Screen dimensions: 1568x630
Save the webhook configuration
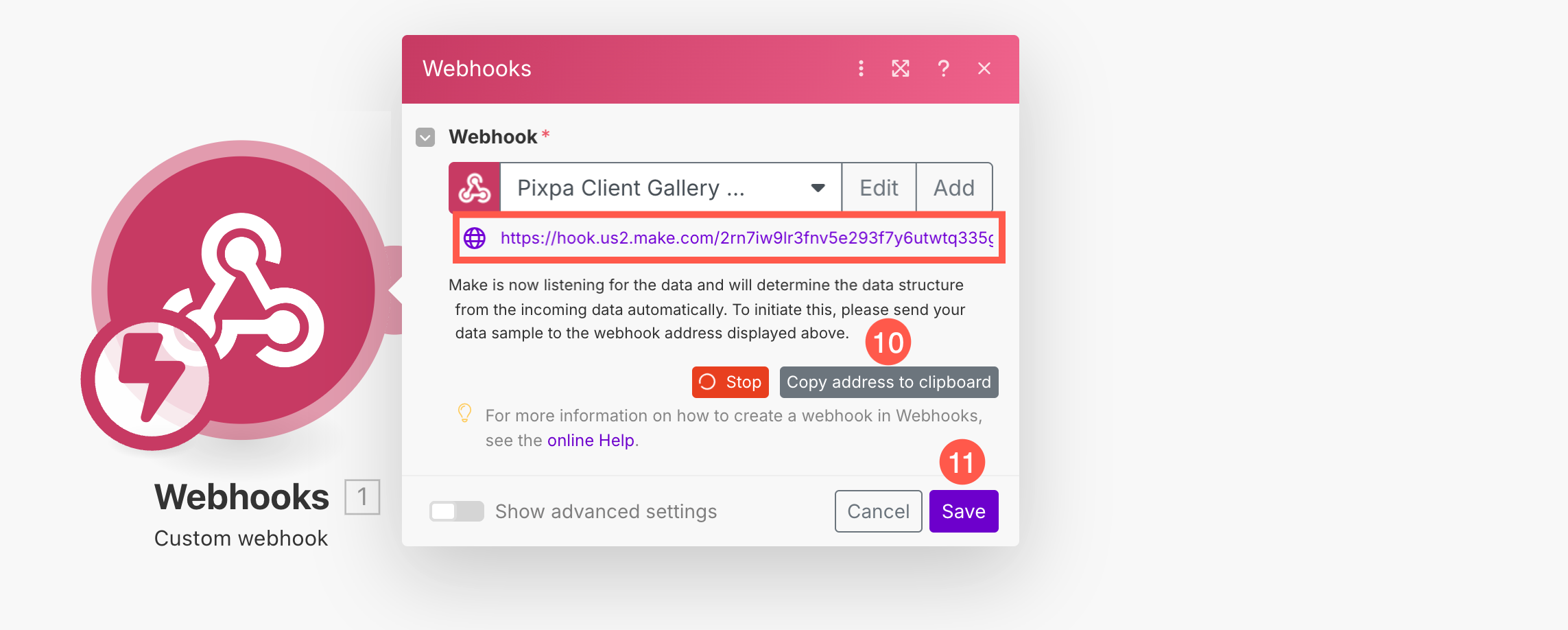click(x=964, y=511)
